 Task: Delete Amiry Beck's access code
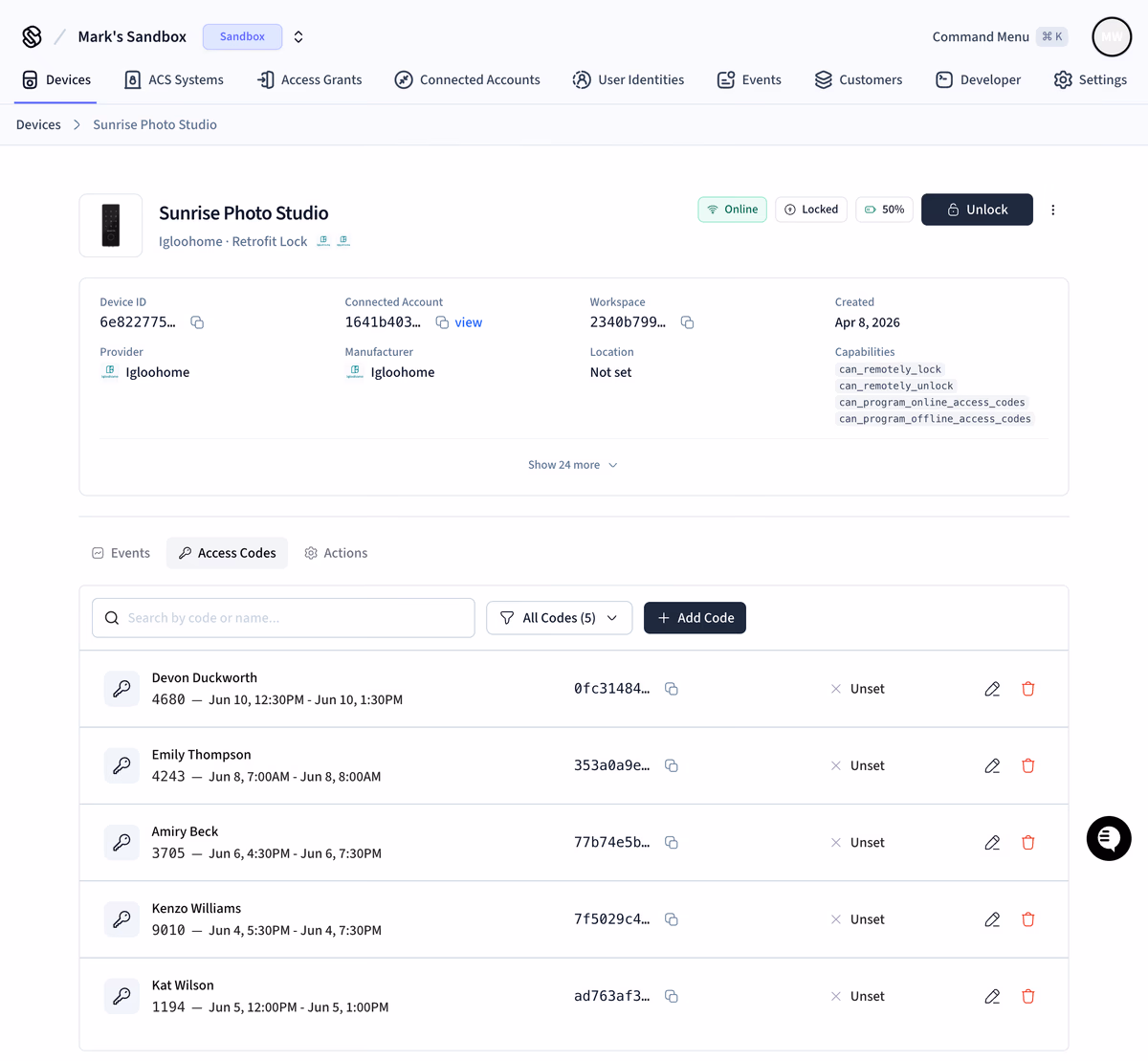click(x=1028, y=843)
